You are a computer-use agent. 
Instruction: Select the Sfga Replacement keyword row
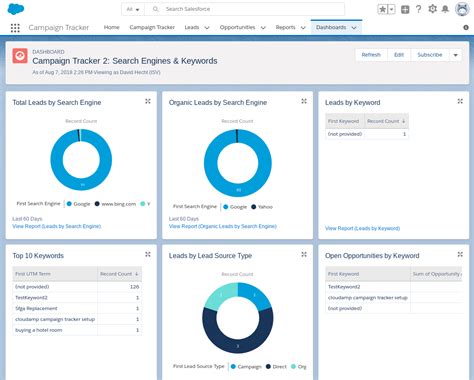pos(77,308)
